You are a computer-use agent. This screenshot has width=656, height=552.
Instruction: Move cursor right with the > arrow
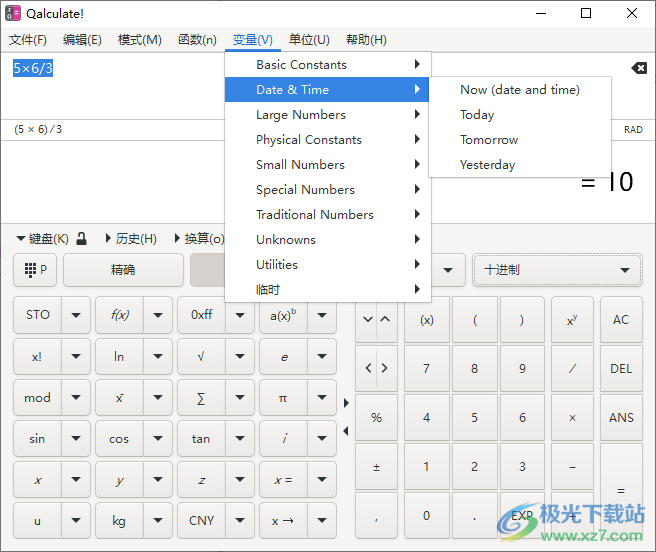click(x=385, y=368)
